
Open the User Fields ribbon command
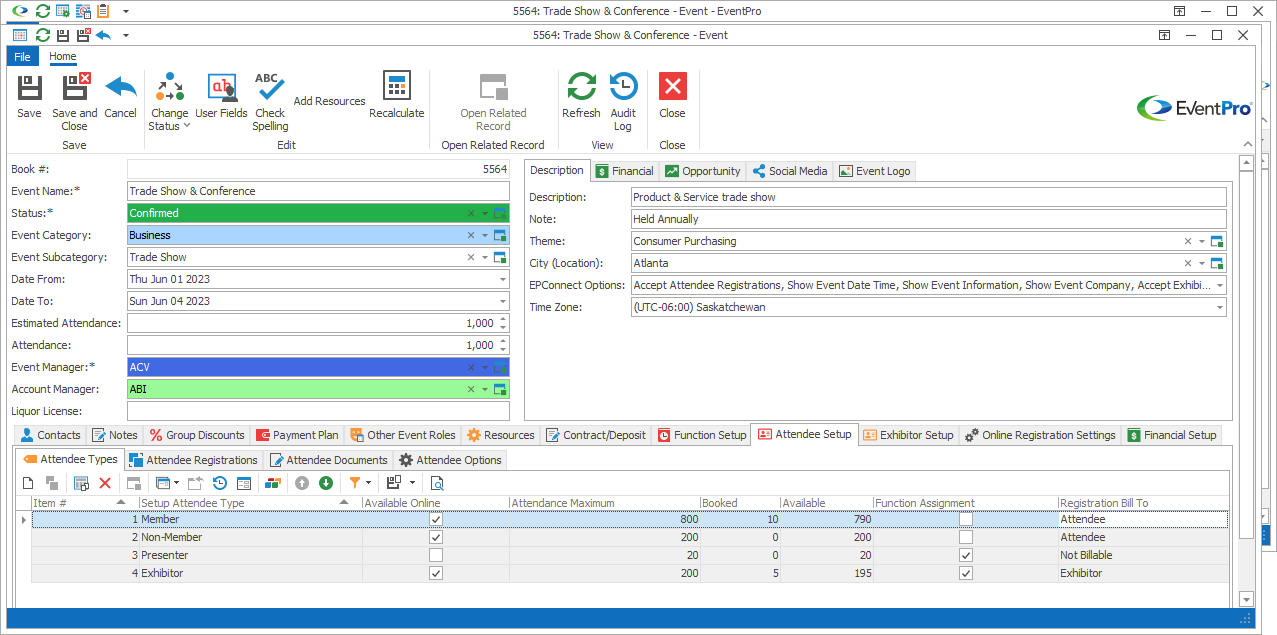(x=221, y=96)
